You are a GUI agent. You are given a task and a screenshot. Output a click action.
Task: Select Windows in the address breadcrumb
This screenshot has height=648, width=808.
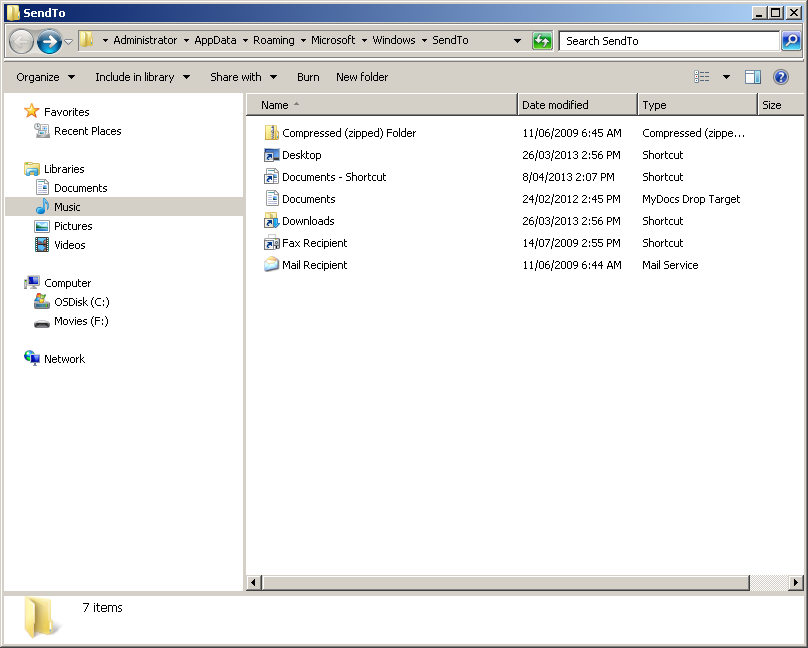[x=394, y=40]
